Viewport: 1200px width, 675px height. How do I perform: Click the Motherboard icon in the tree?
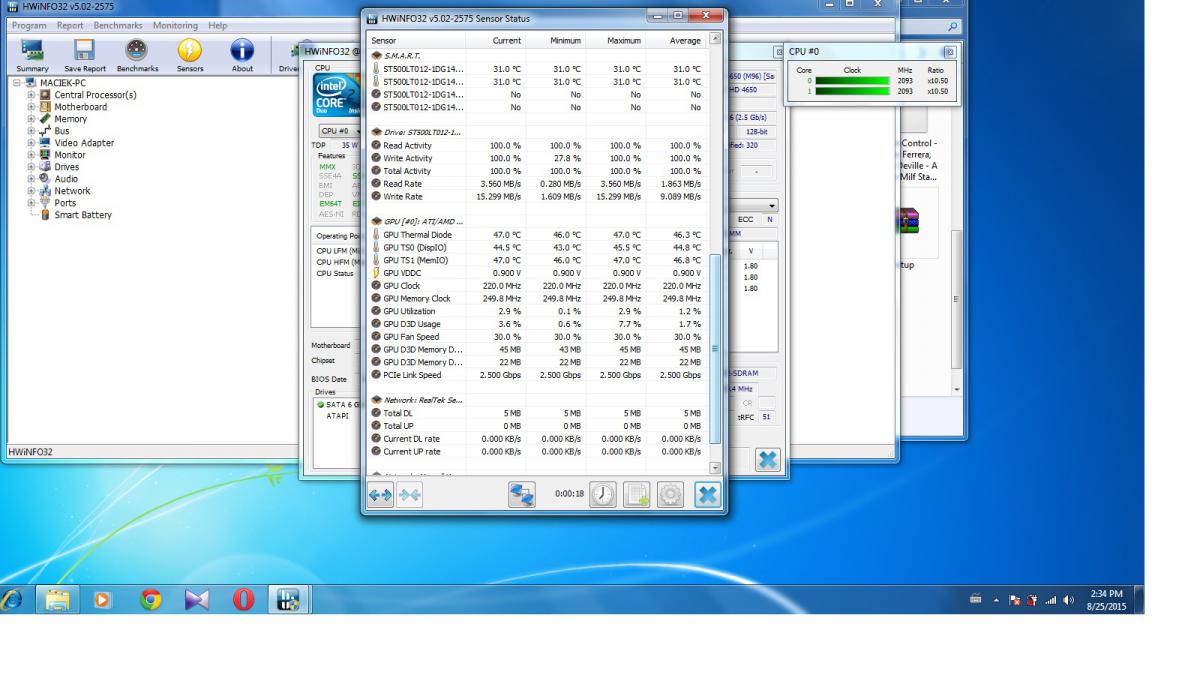point(46,107)
